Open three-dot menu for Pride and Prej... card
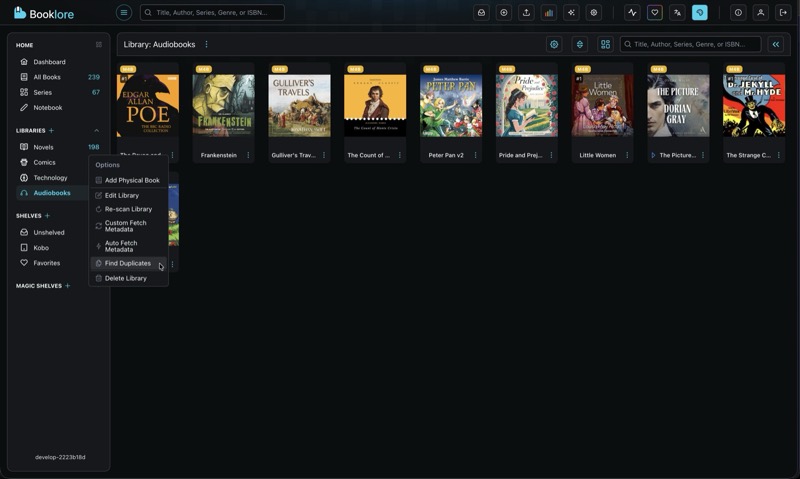800x479 pixels. (x=551, y=155)
